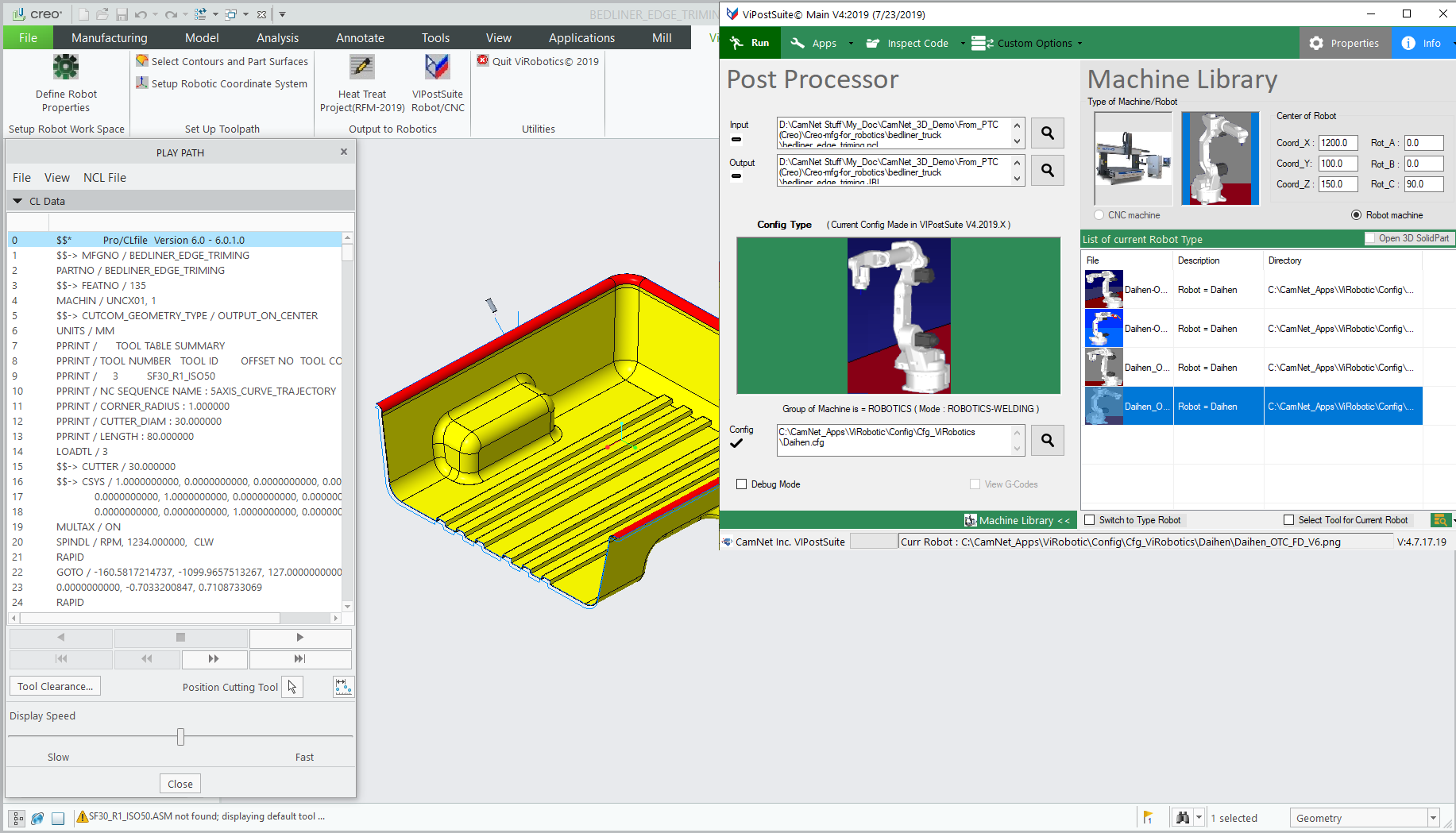This screenshot has height=833, width=1456.
Task: Open VIPostSuite Robot/CNC
Action: coord(438,82)
